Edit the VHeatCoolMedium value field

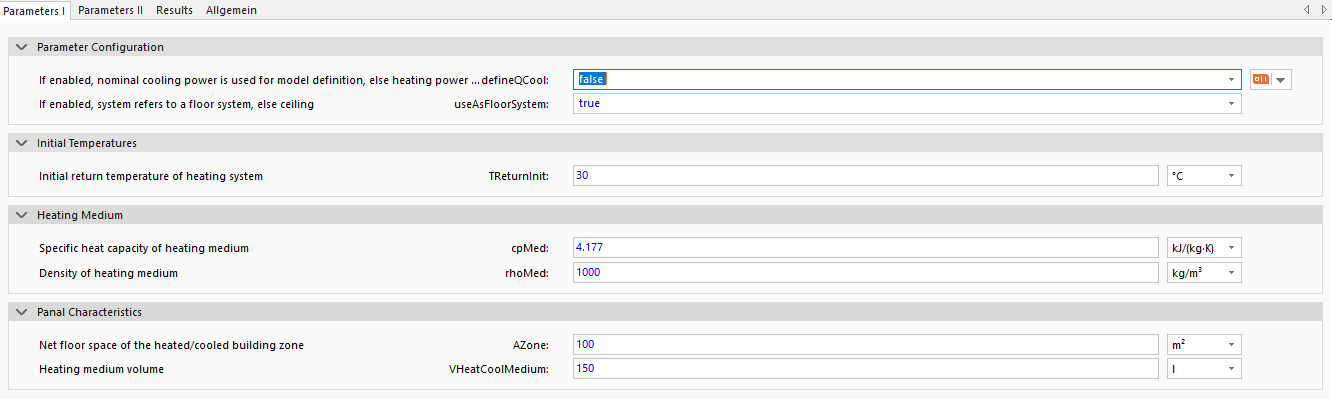pyautogui.click(x=866, y=369)
